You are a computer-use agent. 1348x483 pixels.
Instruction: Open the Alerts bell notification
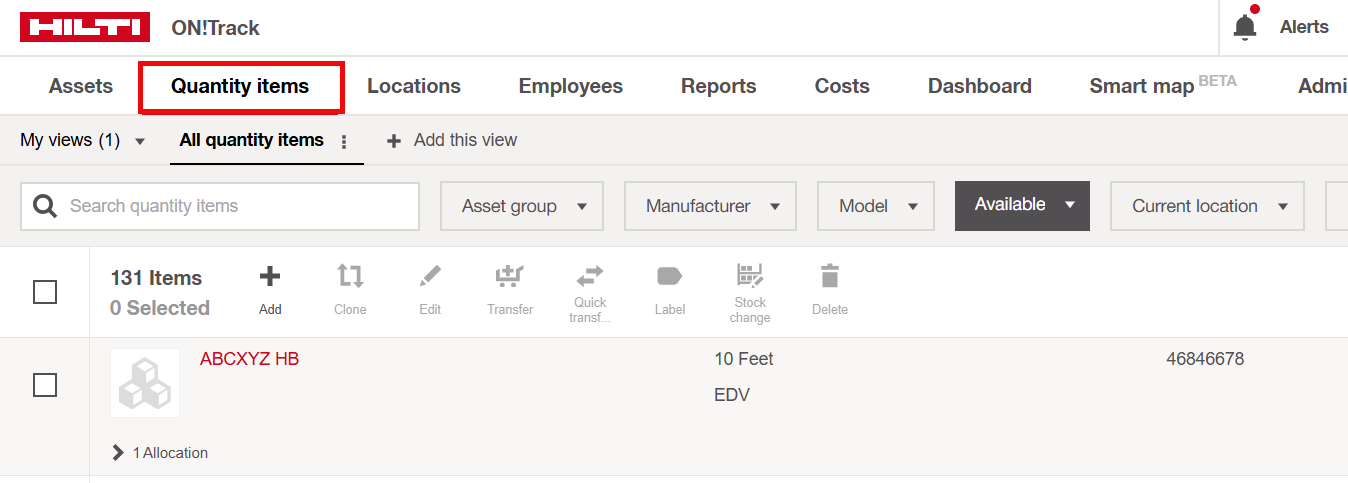click(x=1245, y=27)
